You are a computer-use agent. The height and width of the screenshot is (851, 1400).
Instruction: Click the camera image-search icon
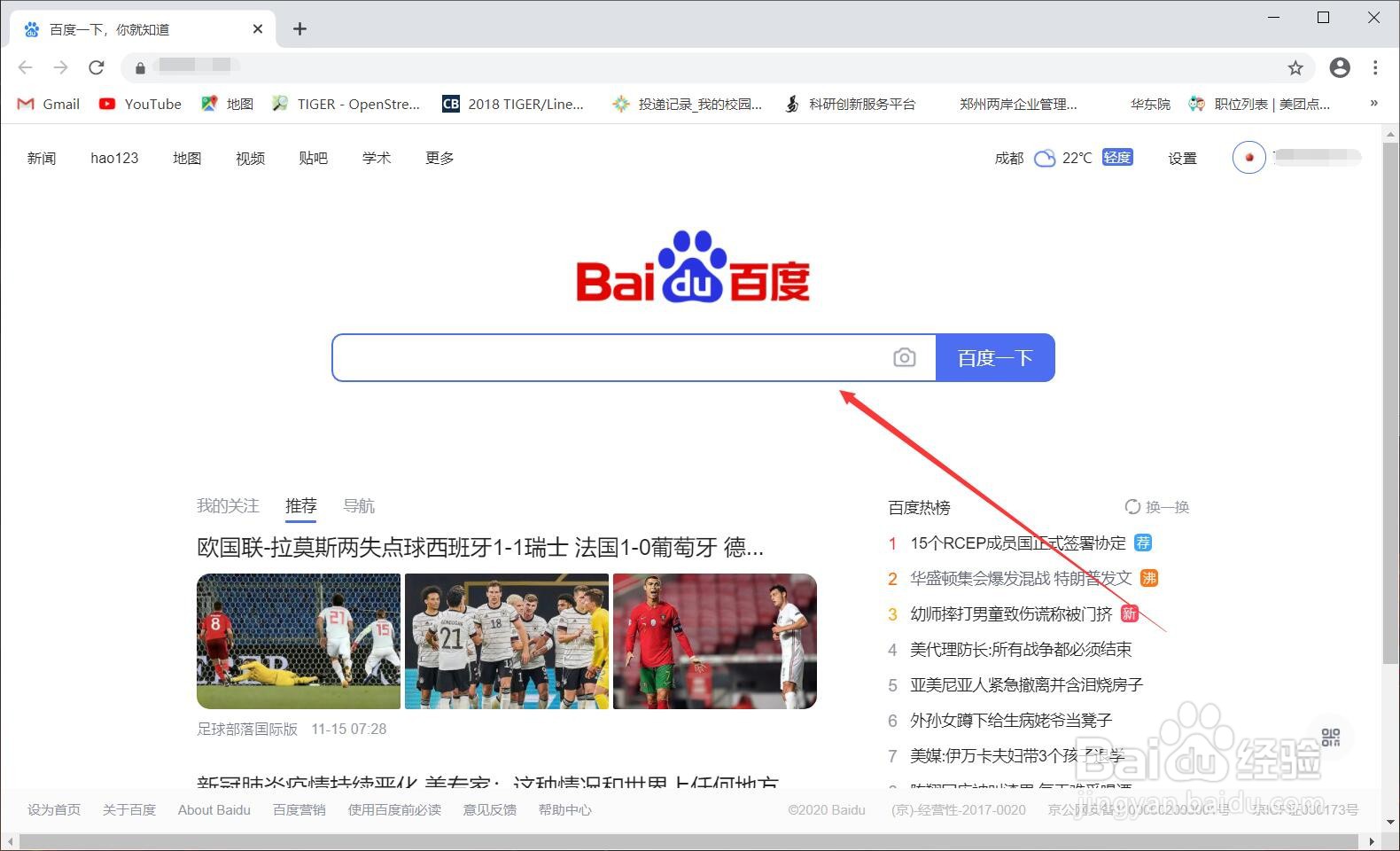point(904,357)
